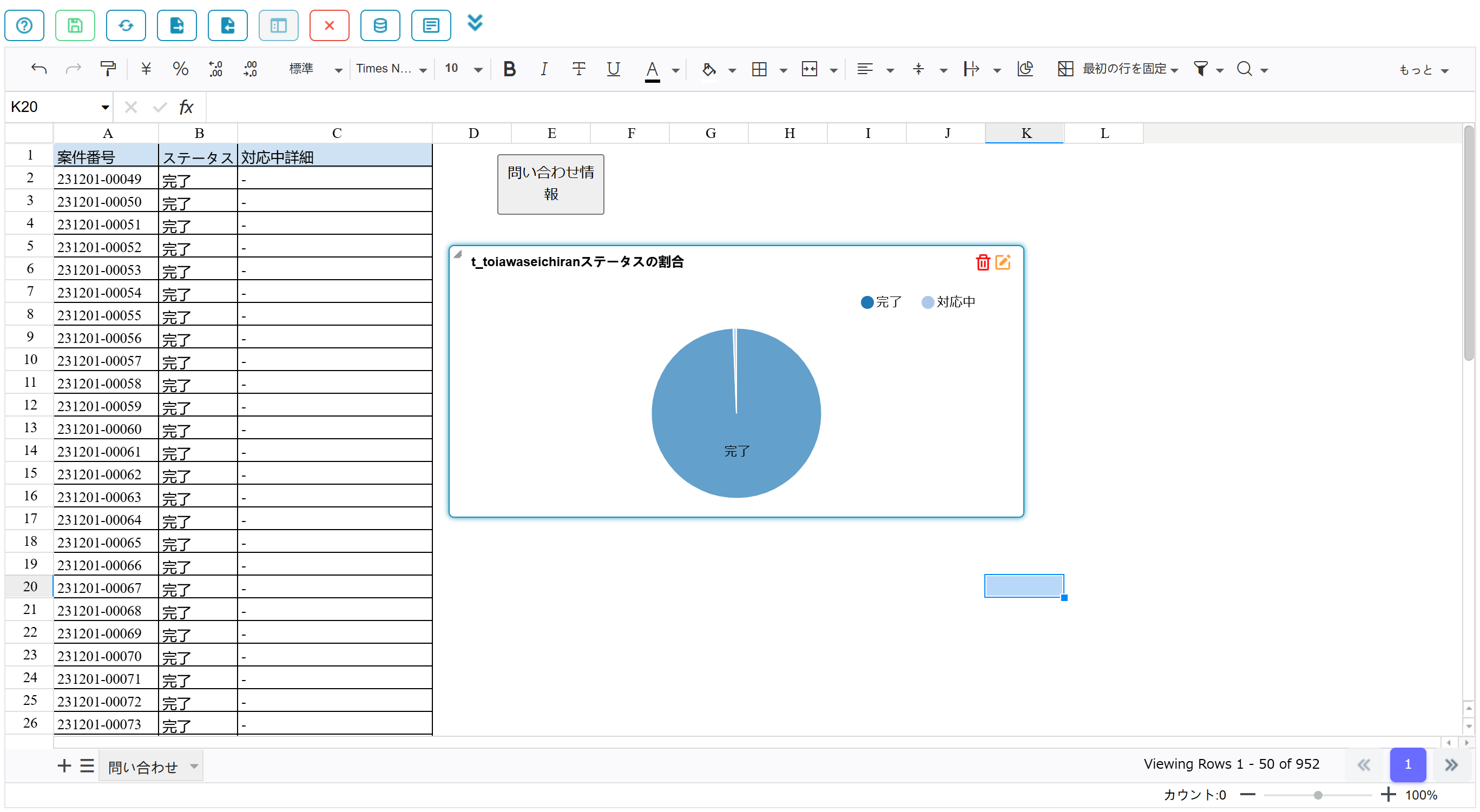Toggle strikethrough formatting

578,69
